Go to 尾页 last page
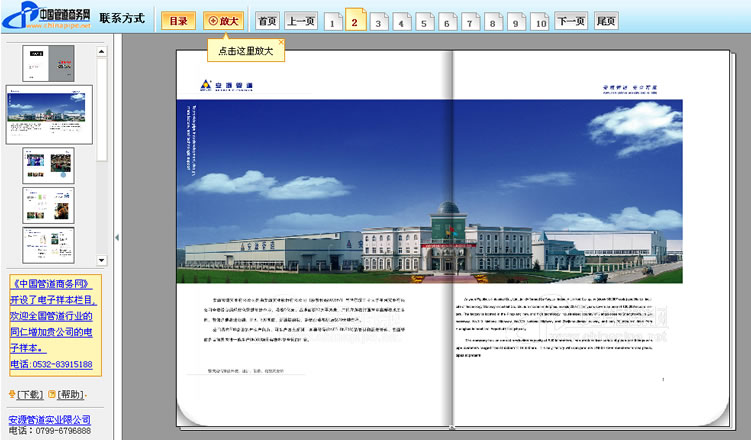Image resolution: width=751 pixels, height=440 pixels. click(605, 20)
